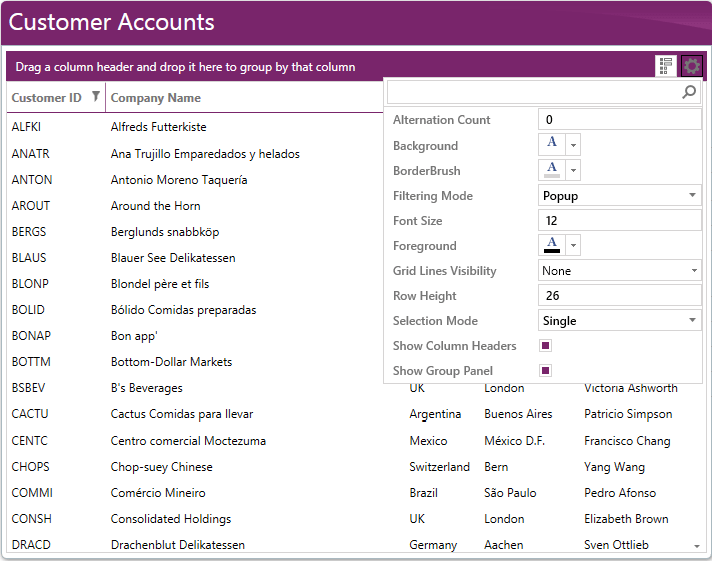
Task: Click the Row Height value field
Action: [619, 296]
